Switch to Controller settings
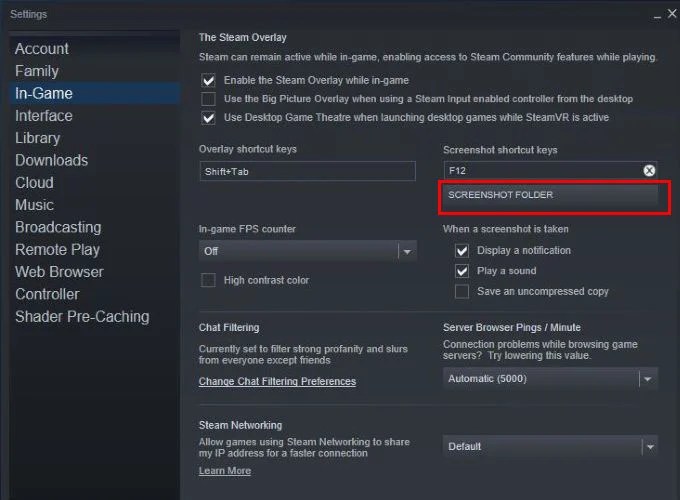680x500 pixels. tap(47, 294)
